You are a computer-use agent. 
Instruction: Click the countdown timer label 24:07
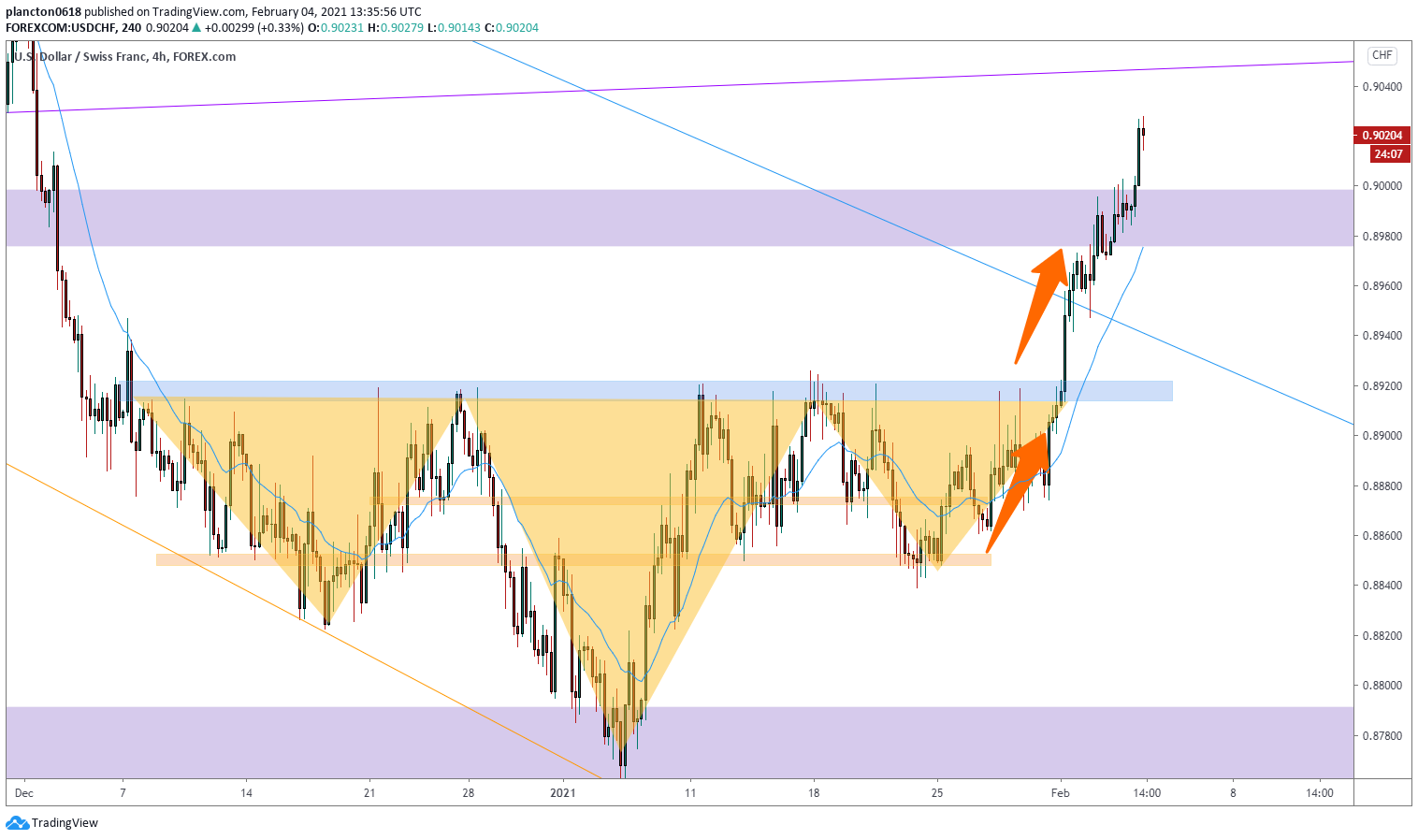pyautogui.click(x=1389, y=154)
